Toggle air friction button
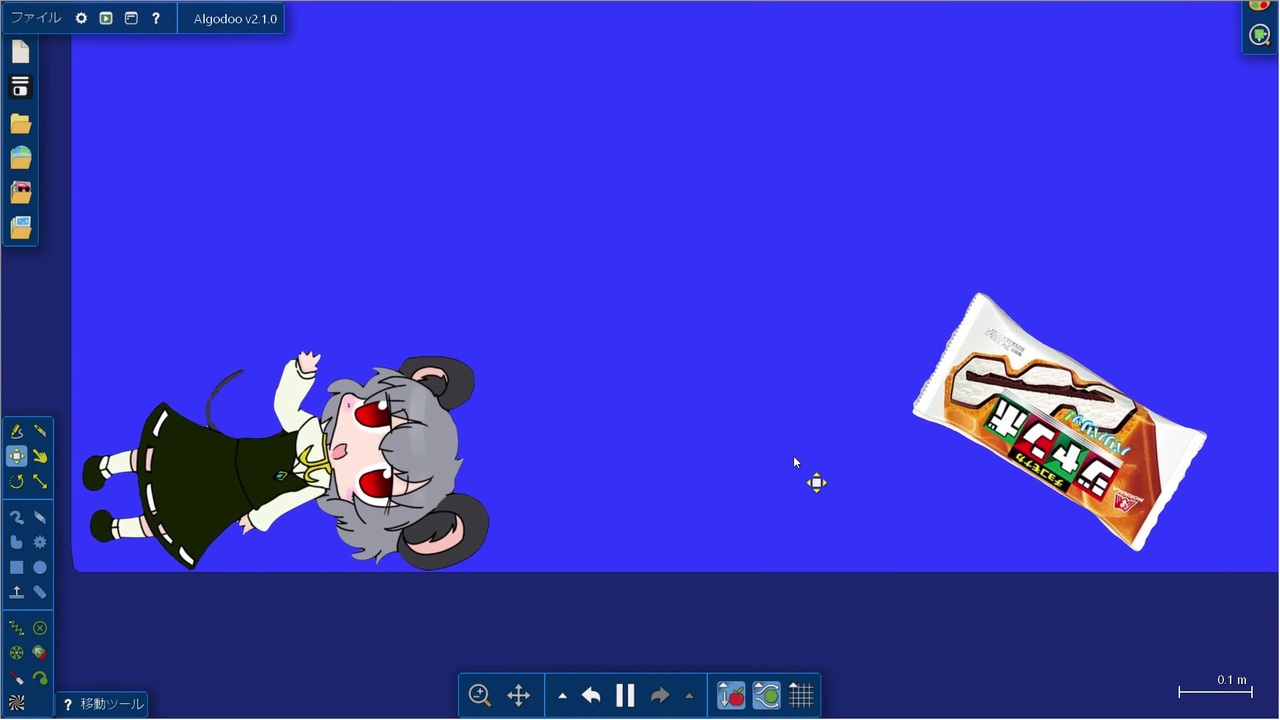The height and width of the screenshot is (720, 1280). [x=766, y=695]
